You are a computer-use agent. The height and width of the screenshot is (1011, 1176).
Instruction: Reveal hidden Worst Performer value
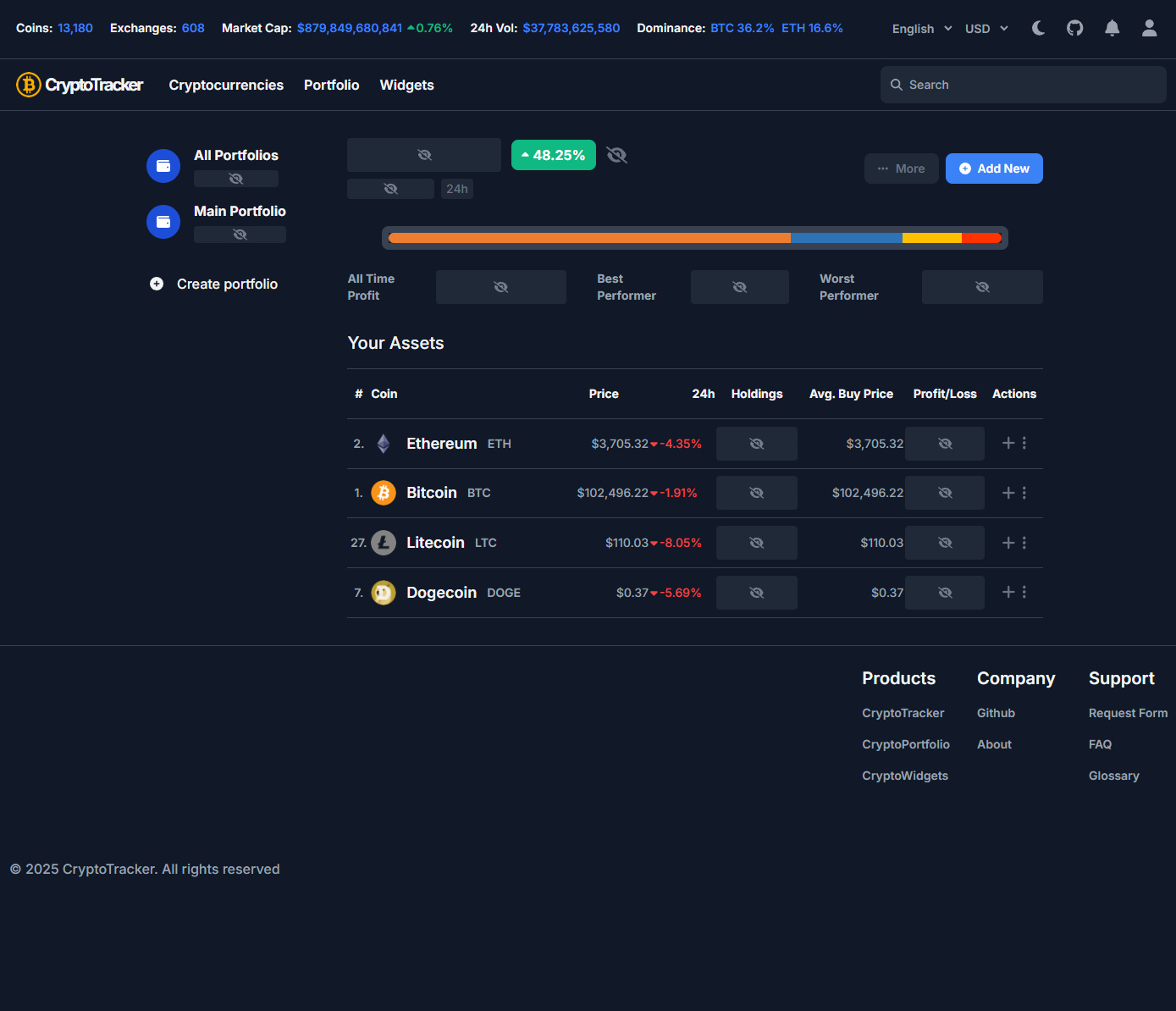click(x=982, y=287)
